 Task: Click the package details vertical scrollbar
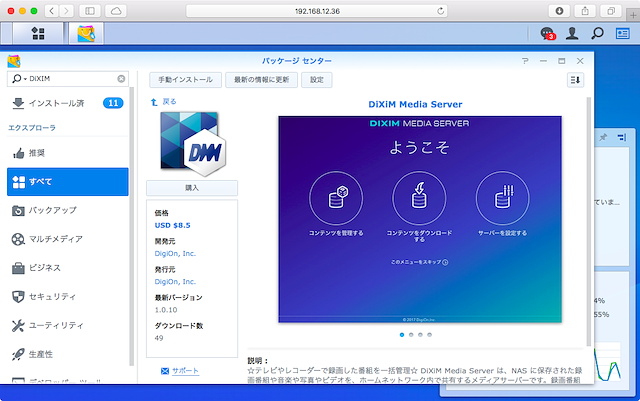coord(589,222)
